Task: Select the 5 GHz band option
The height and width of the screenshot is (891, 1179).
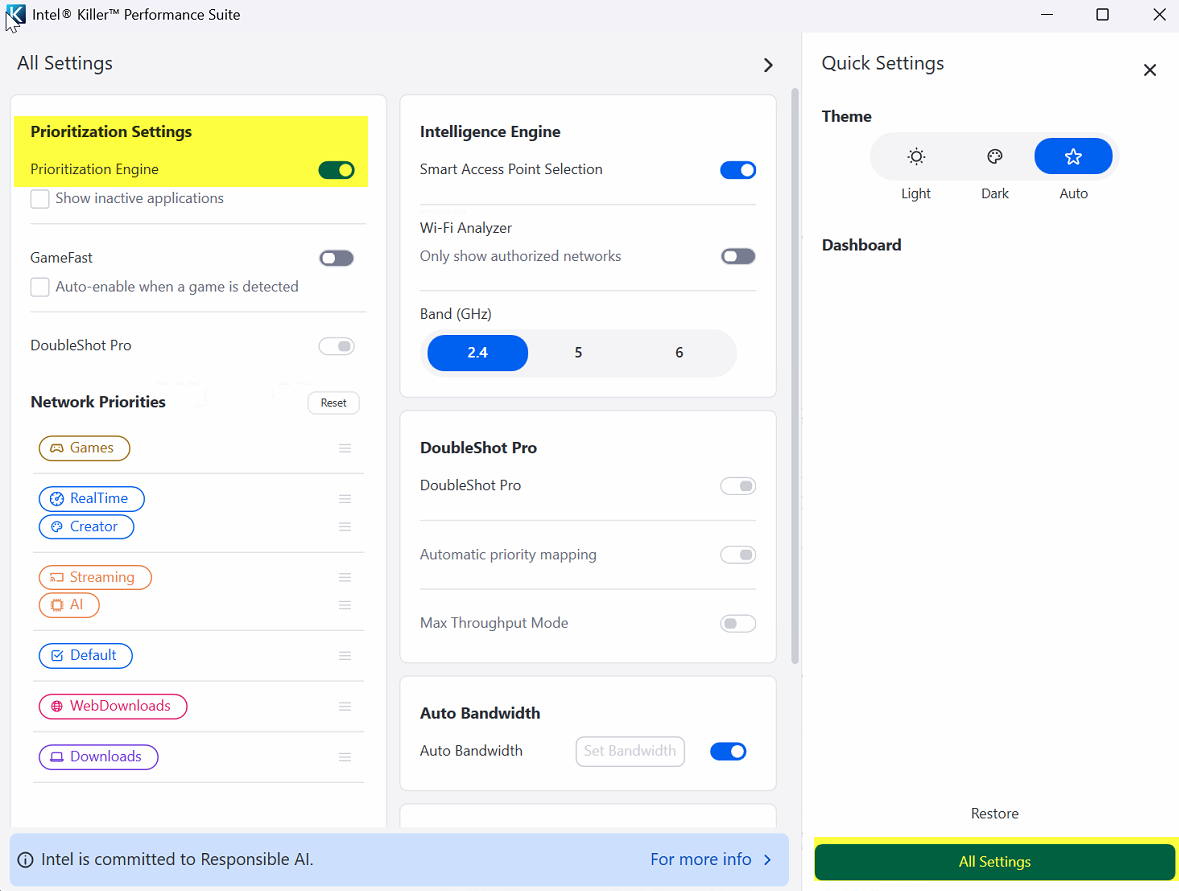Action: point(578,353)
